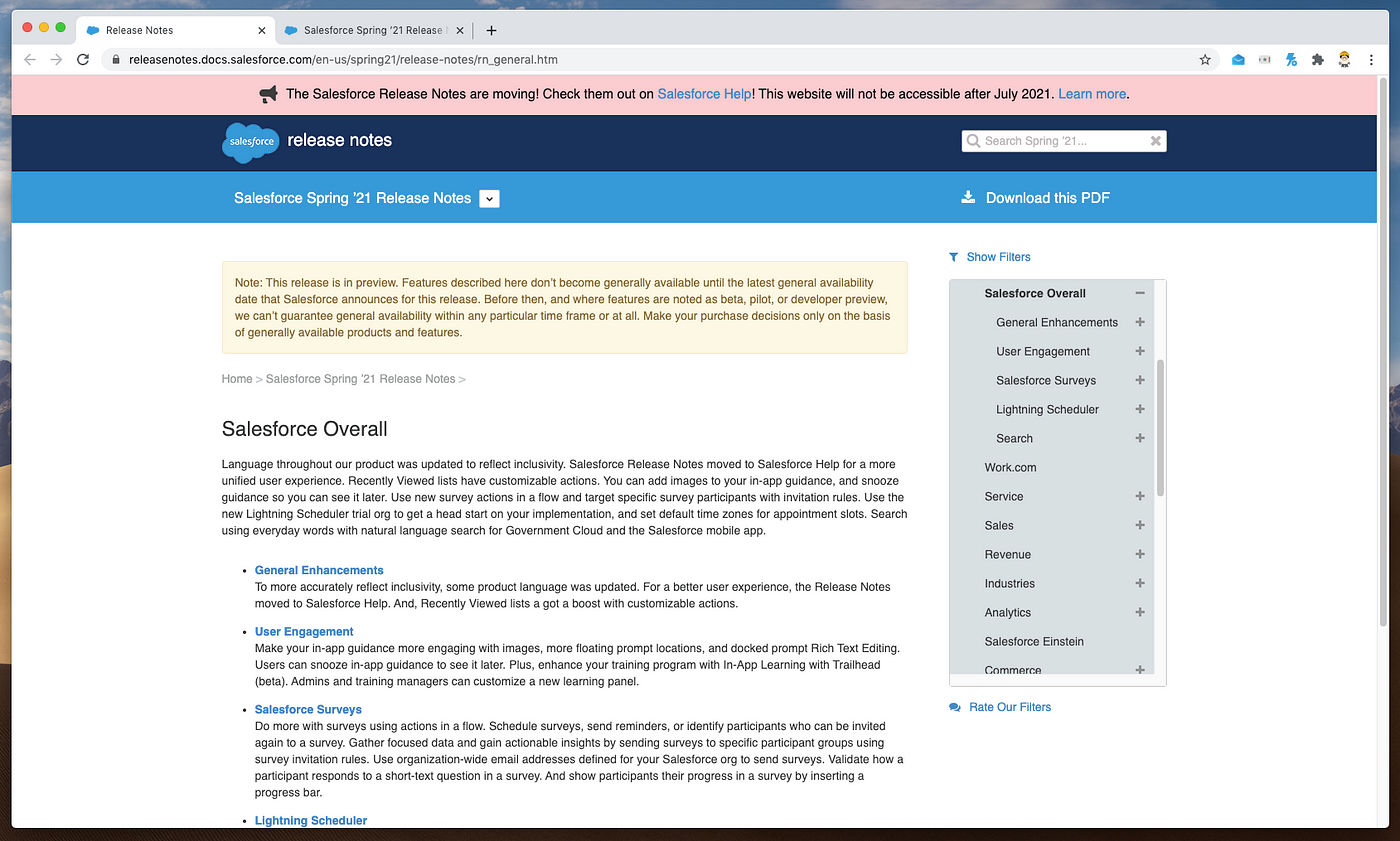The height and width of the screenshot is (841, 1400).
Task: Select Work.com in the sidebar
Action: [x=1010, y=467]
